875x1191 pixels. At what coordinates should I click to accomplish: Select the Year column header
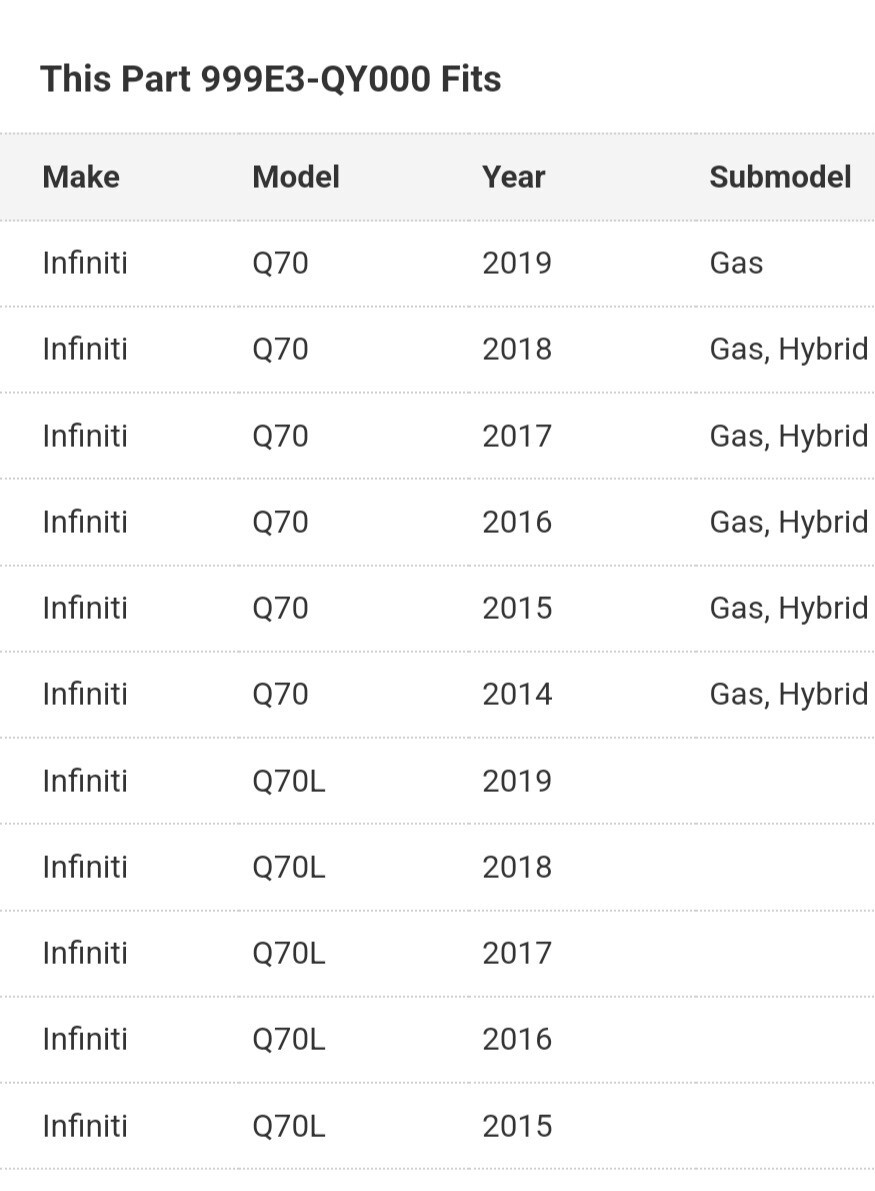point(513,177)
